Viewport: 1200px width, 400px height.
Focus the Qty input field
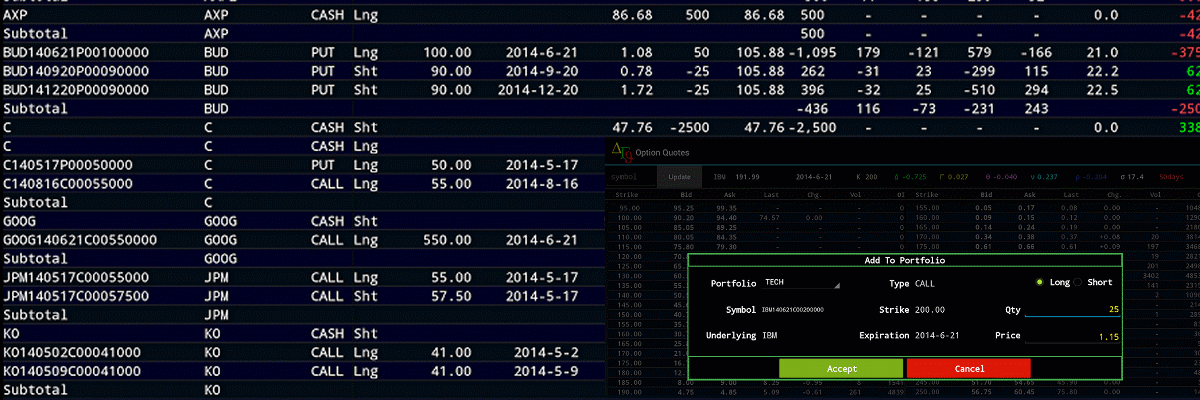1073,309
